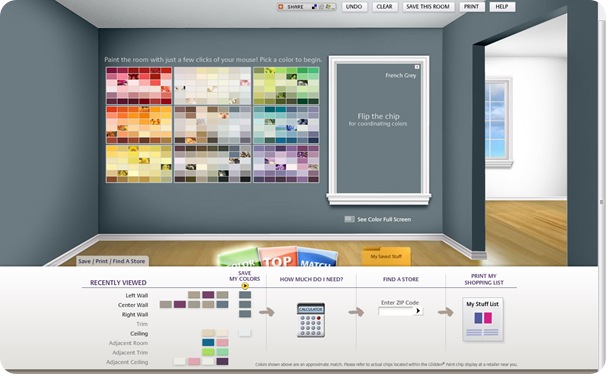Image resolution: width=606 pixels, height=374 pixels.
Task: Click Save This Room button
Action: pos(428,7)
